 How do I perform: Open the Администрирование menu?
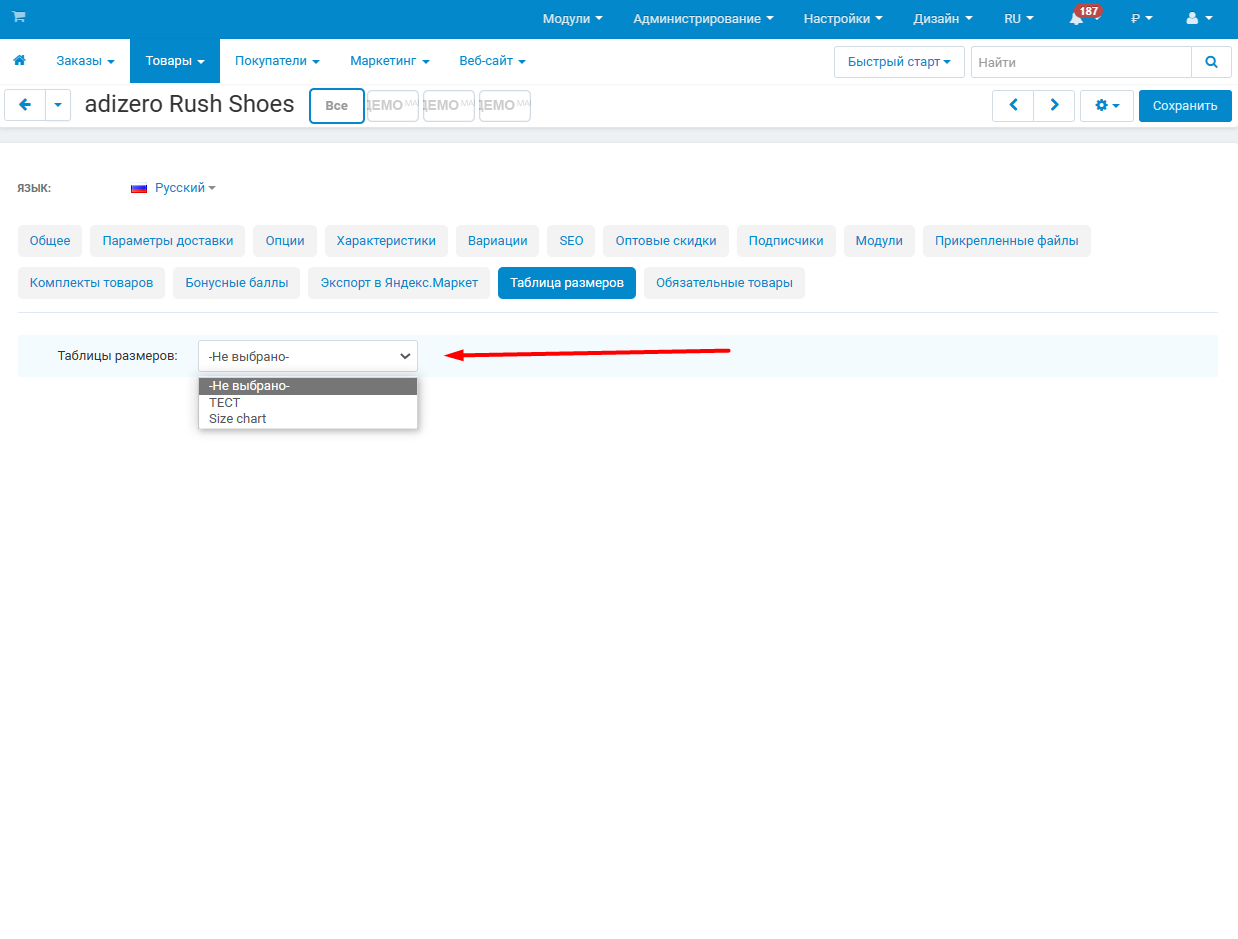[703, 18]
